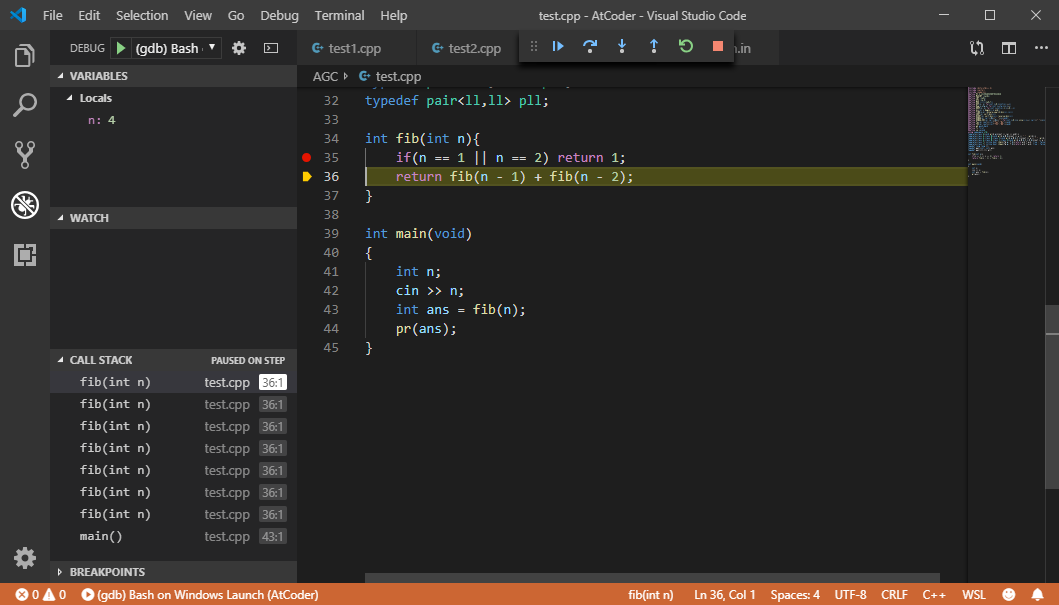Open the Extensions view
Viewport: 1059px width, 605px height.
tap(25, 255)
